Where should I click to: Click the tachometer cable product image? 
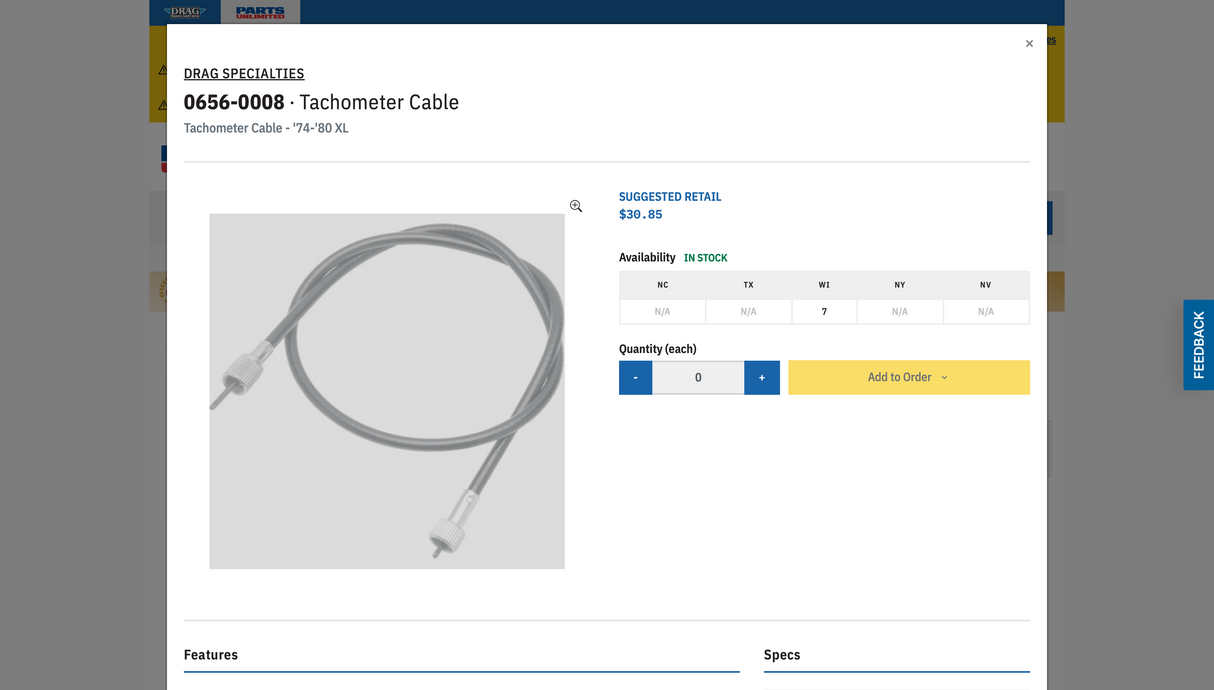click(x=387, y=391)
